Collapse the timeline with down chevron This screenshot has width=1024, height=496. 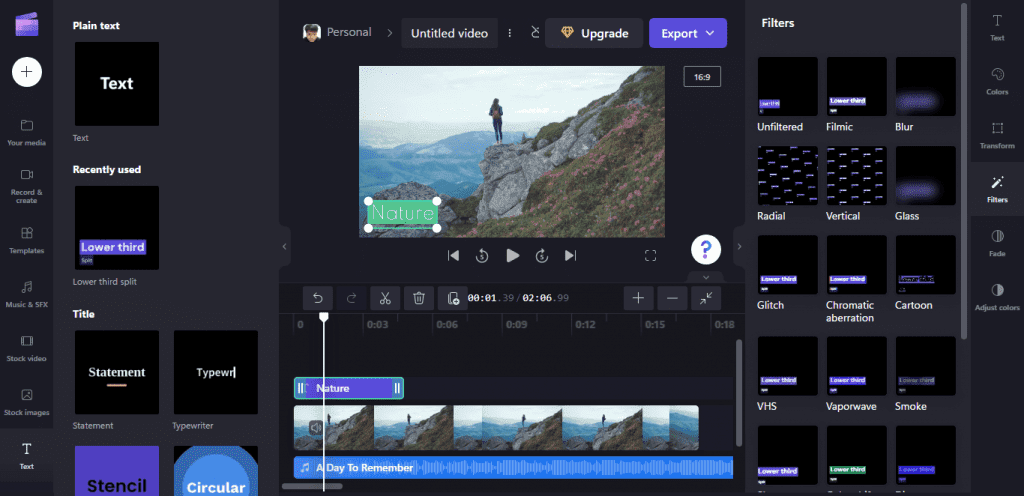(x=706, y=277)
